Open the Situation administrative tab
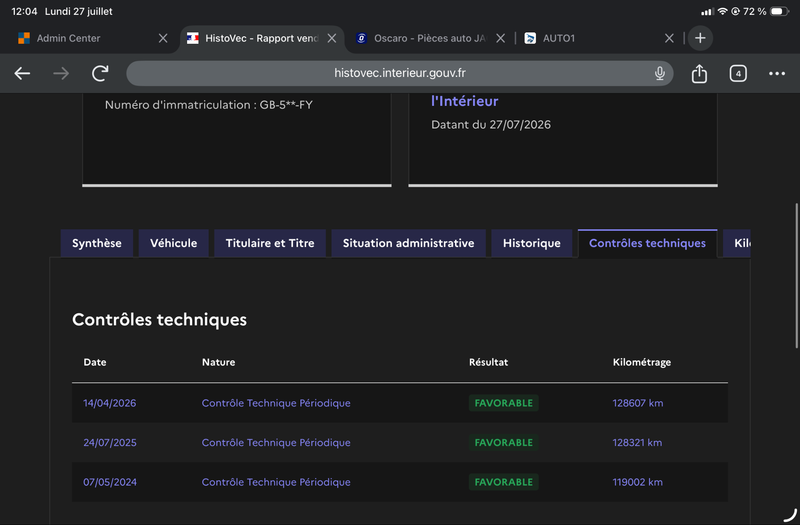Image resolution: width=800 pixels, height=525 pixels. pyautogui.click(x=408, y=243)
